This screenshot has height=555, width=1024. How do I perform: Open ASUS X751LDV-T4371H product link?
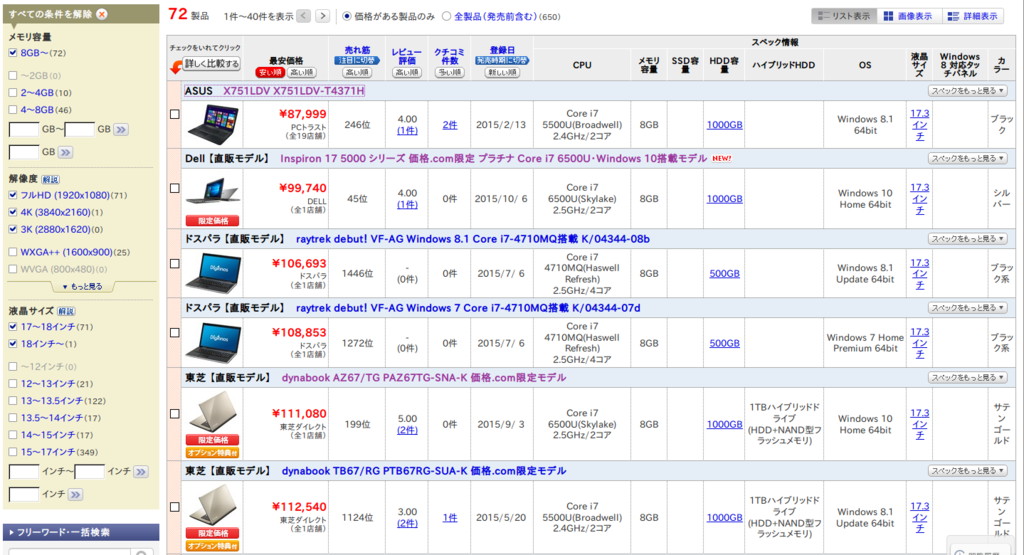click(293, 91)
